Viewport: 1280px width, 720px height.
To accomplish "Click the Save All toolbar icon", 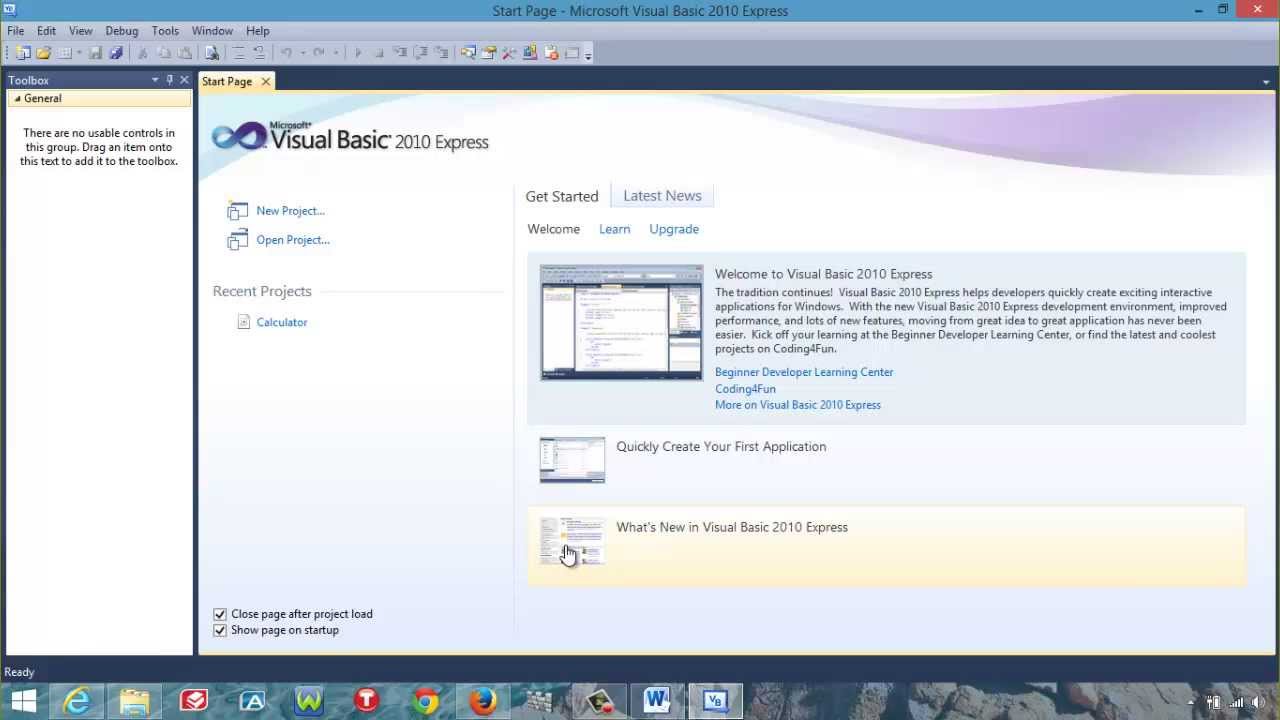I will coord(116,53).
